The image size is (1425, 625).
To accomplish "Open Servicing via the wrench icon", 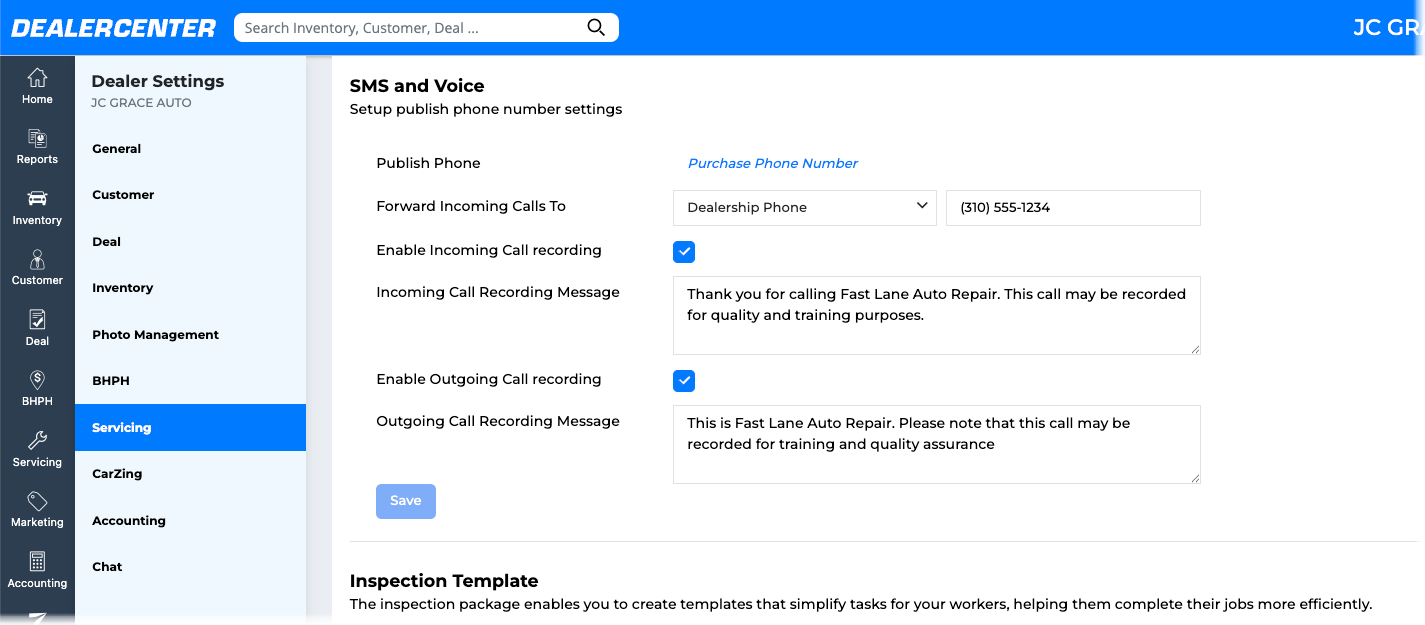I will pos(37,449).
